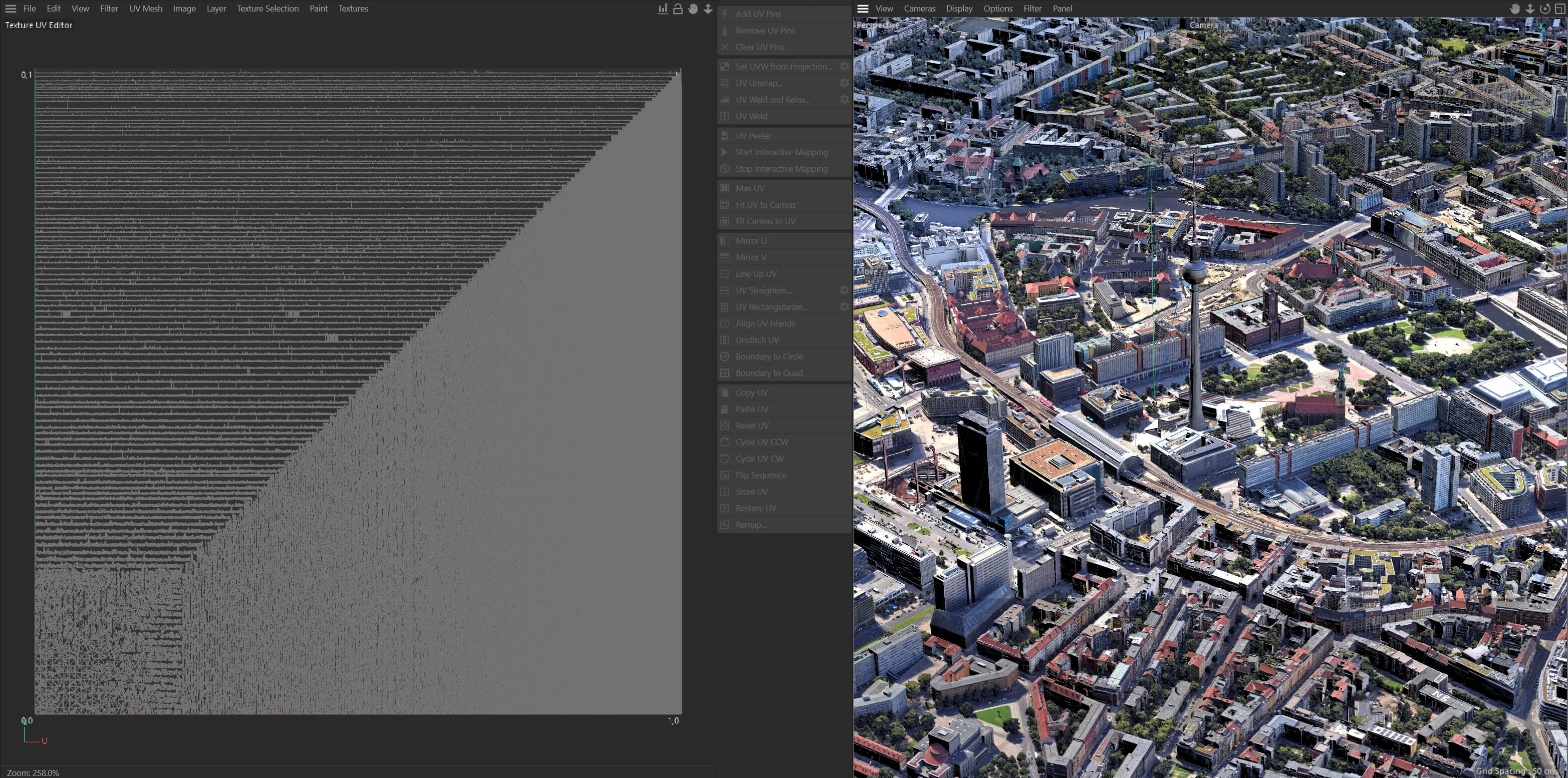The width and height of the screenshot is (1568, 778).
Task: Open the Texture Selection menu
Action: [x=268, y=9]
